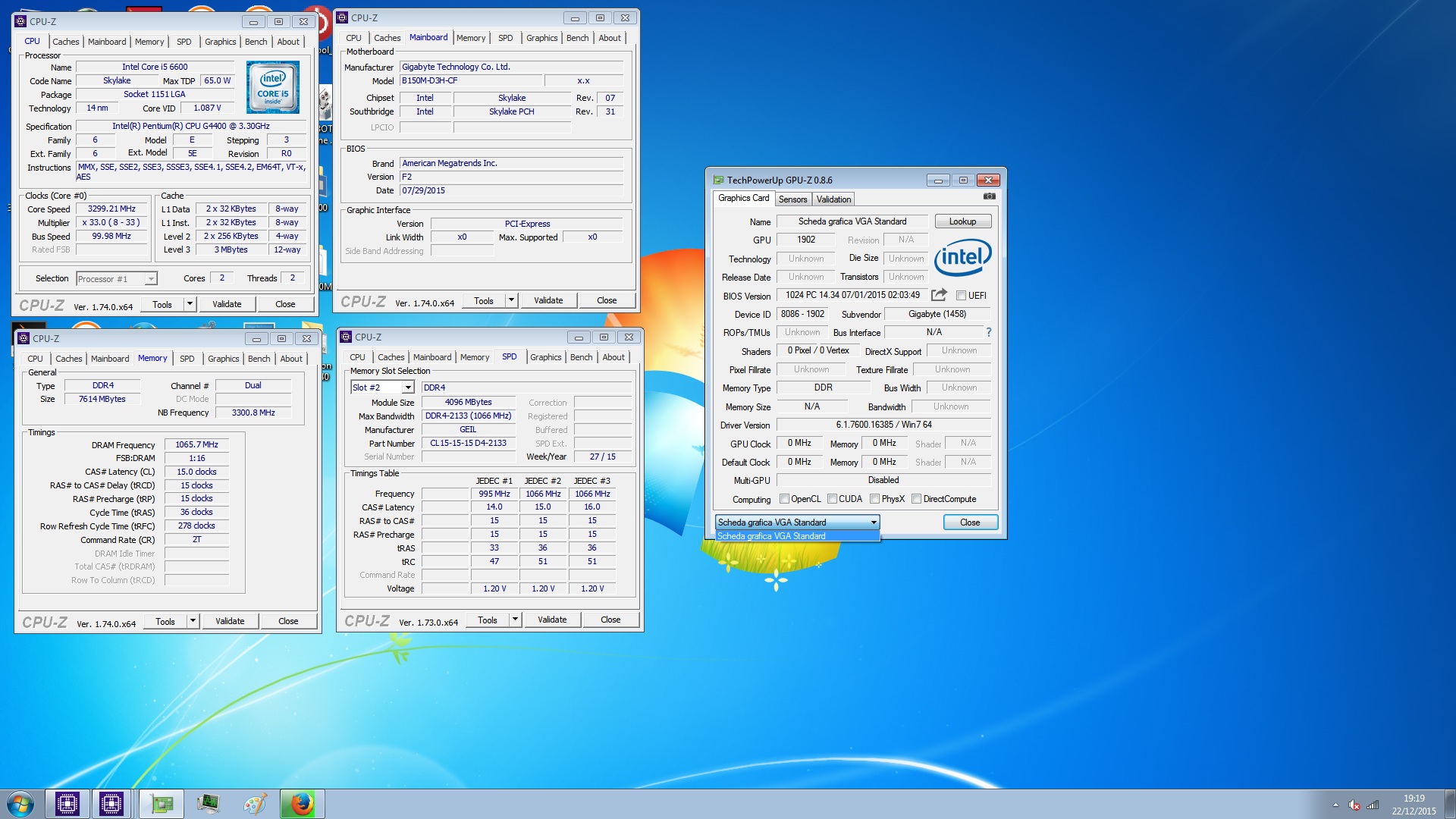The width and height of the screenshot is (1456, 819).
Task: Click the Intel logo in GPU-Z
Action: click(x=962, y=257)
